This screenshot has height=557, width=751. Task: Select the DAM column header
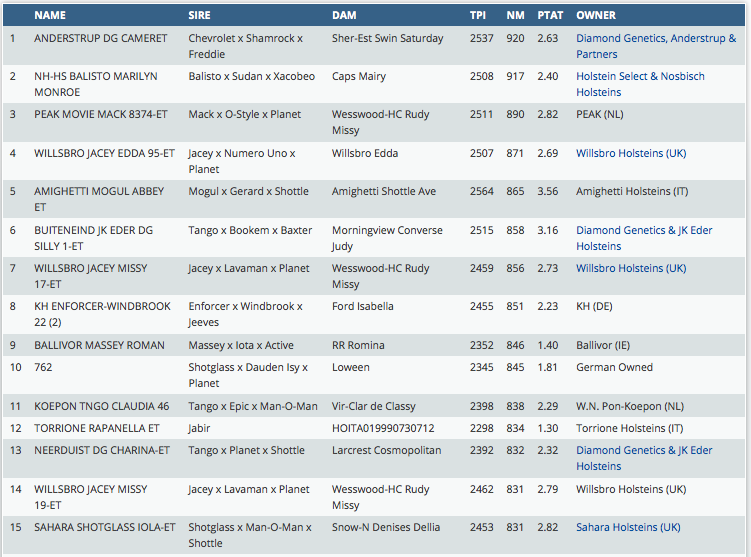click(x=344, y=15)
